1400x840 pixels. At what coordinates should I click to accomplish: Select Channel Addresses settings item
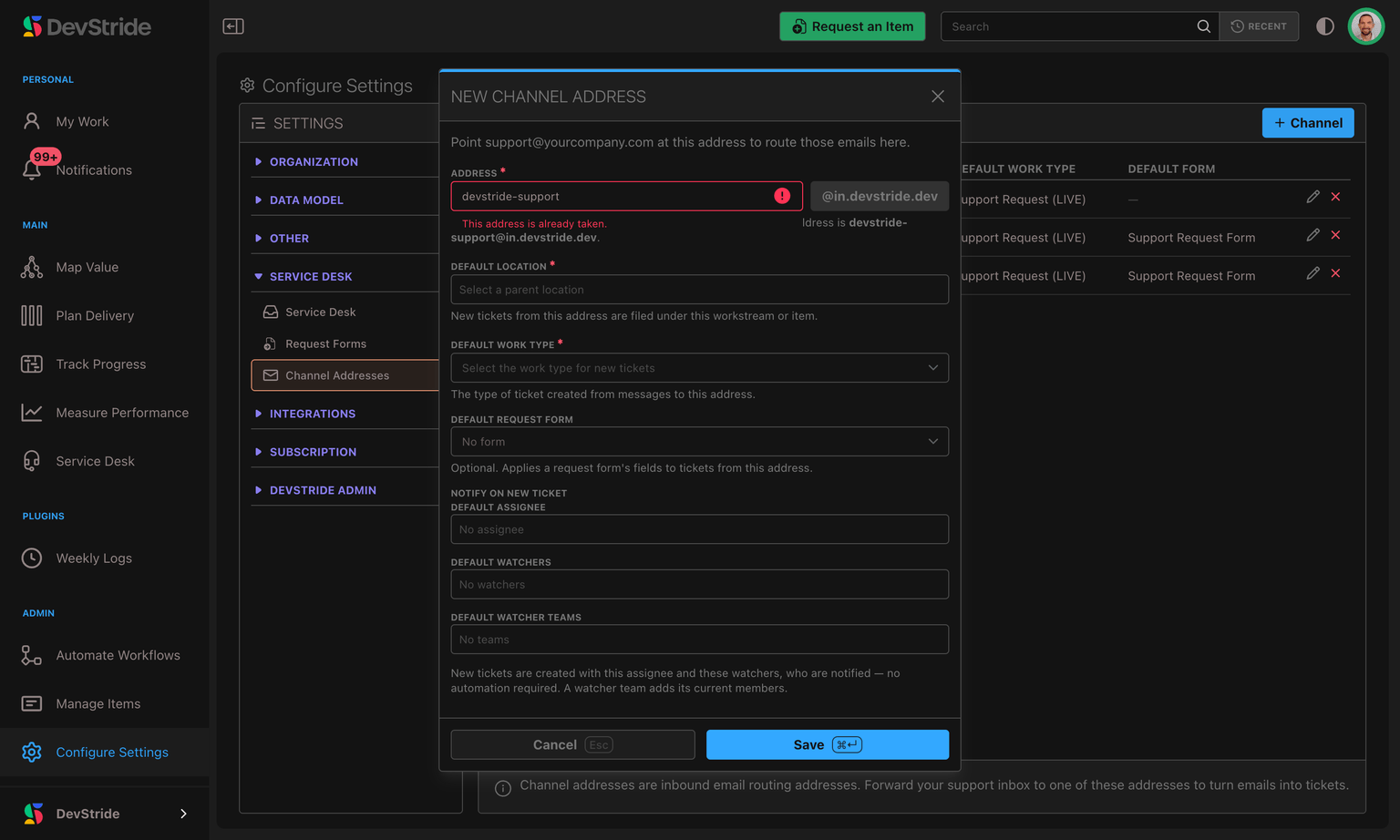click(x=345, y=375)
